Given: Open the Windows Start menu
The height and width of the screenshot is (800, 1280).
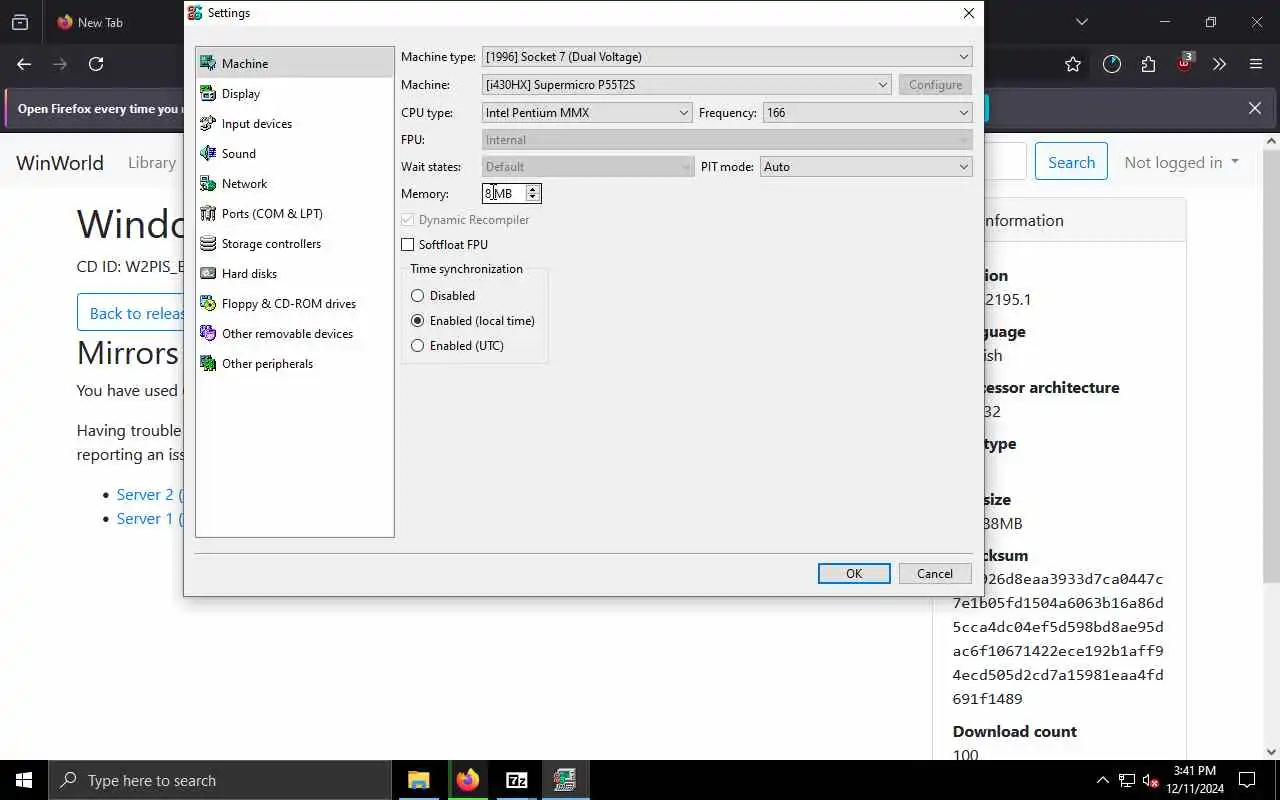Looking at the screenshot, I should (24, 780).
